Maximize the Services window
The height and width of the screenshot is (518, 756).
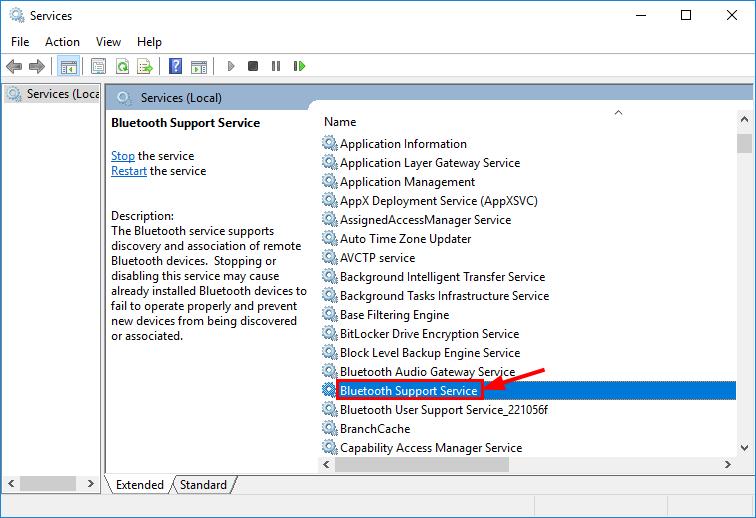[x=686, y=15]
